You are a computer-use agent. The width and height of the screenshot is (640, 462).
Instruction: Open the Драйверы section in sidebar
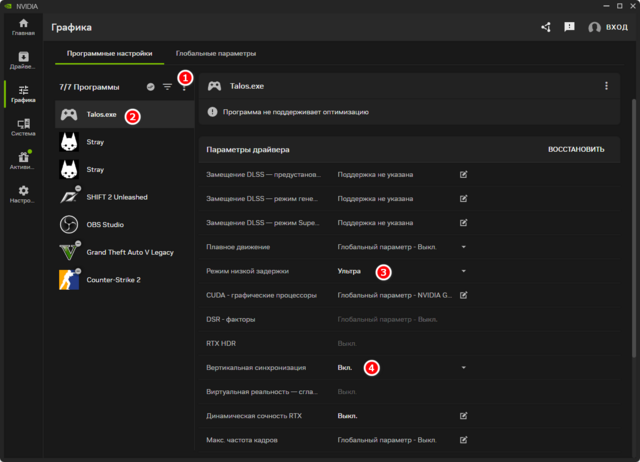pyautogui.click(x=23, y=60)
